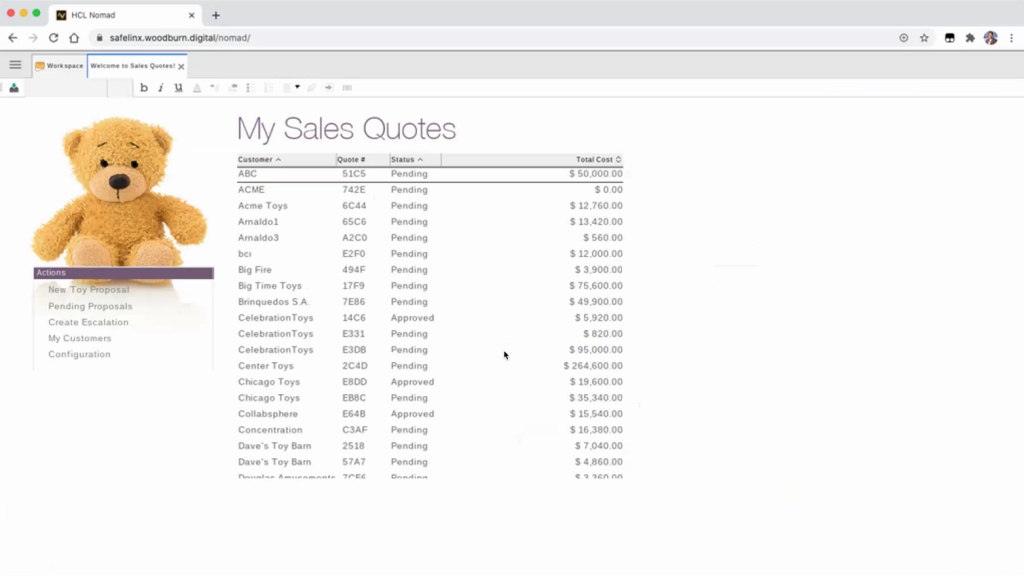Click the italic formatting icon
Image resolution: width=1024 pixels, height=576 pixels.
pyautogui.click(x=161, y=88)
